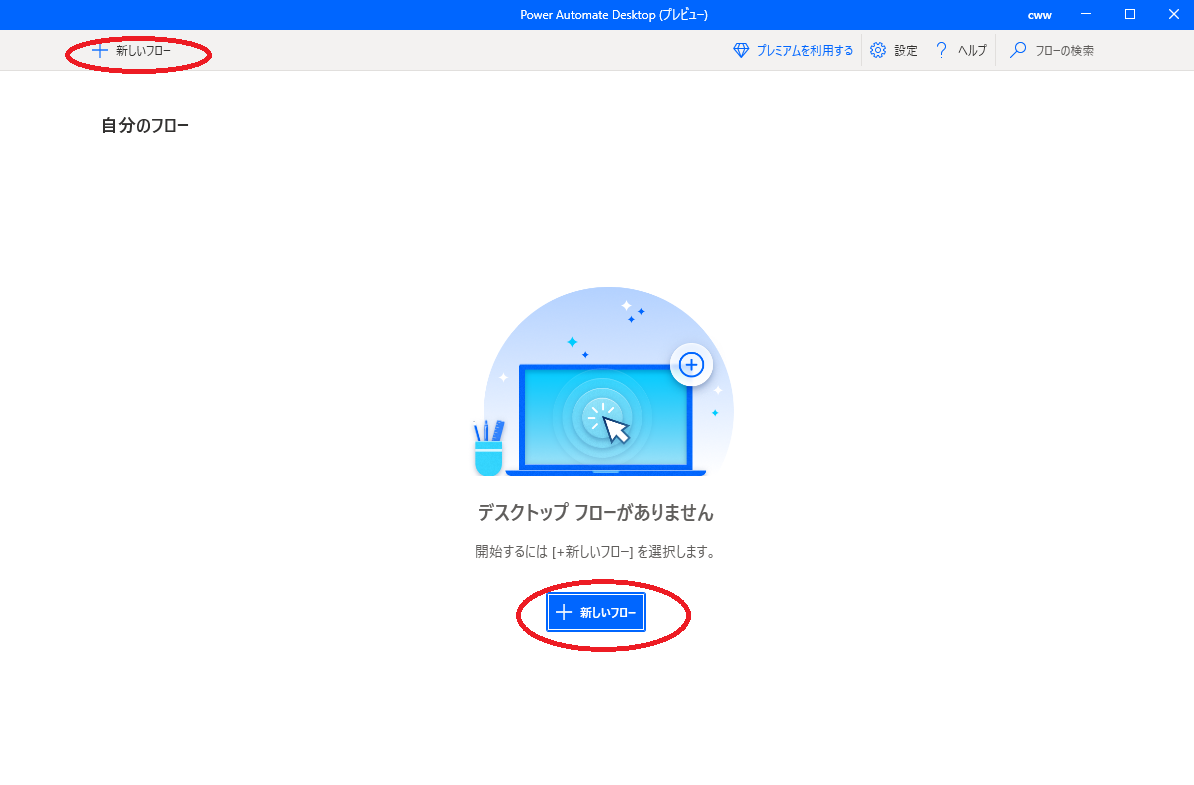This screenshot has height=785, width=1194.
Task: Click the デスクトップ フローがありません message
Action: [x=596, y=513]
